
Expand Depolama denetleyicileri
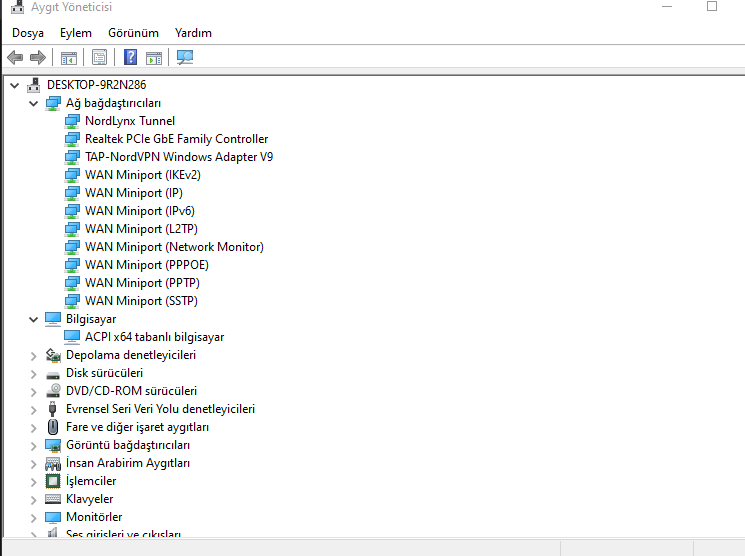[34, 355]
